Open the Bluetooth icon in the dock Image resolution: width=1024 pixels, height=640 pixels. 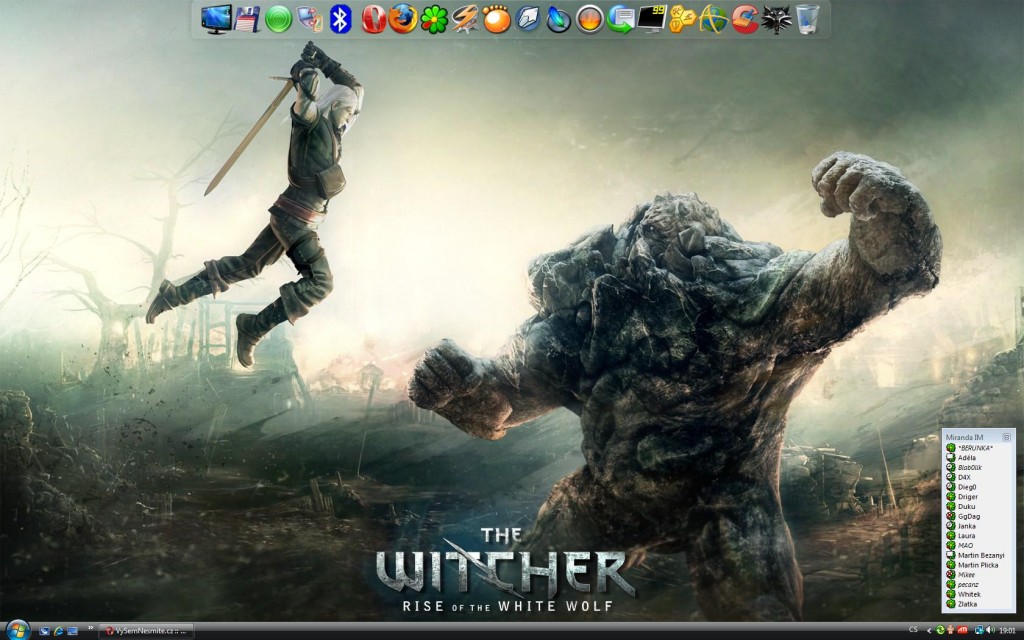pos(340,19)
